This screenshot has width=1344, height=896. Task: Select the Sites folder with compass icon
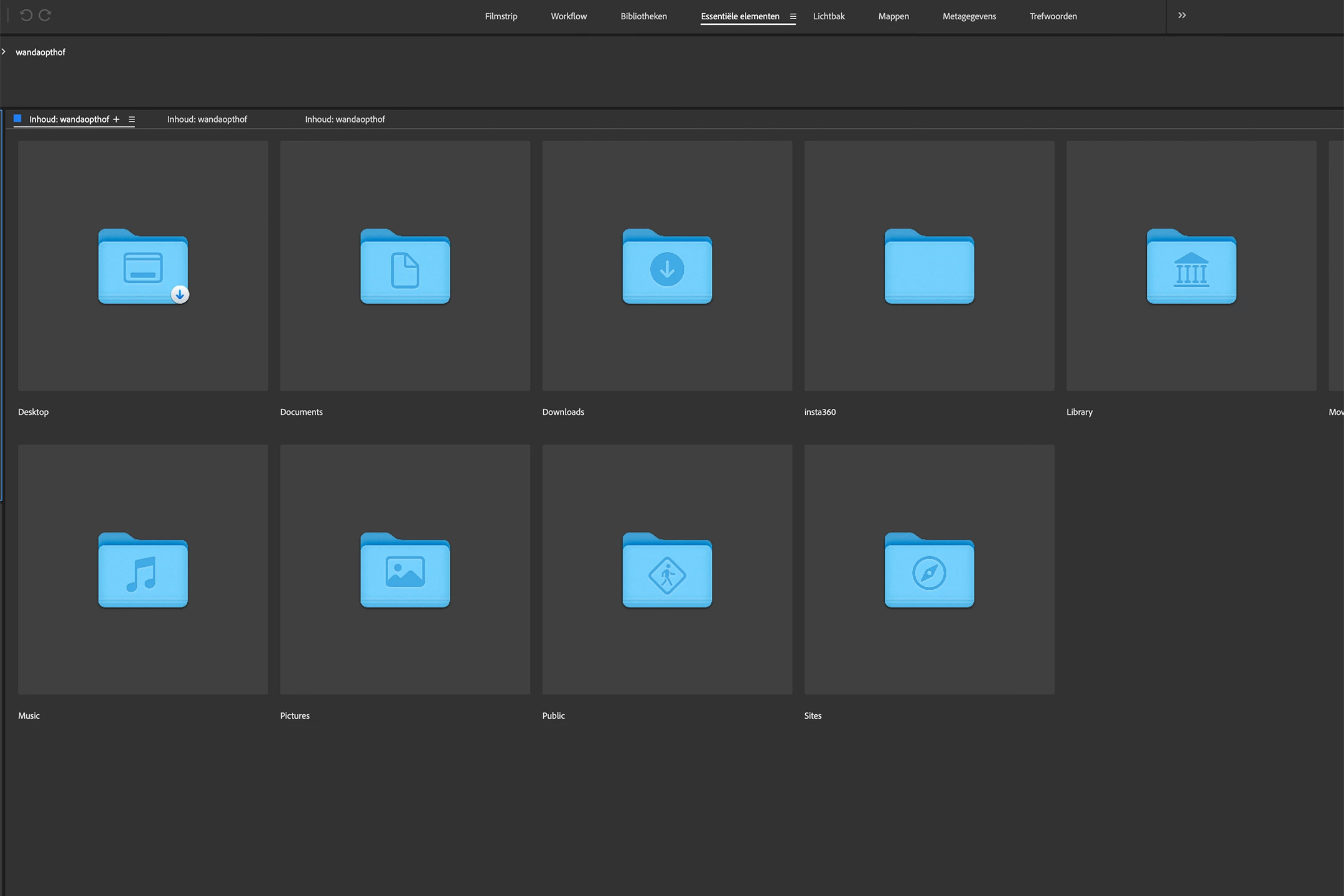pos(929,570)
